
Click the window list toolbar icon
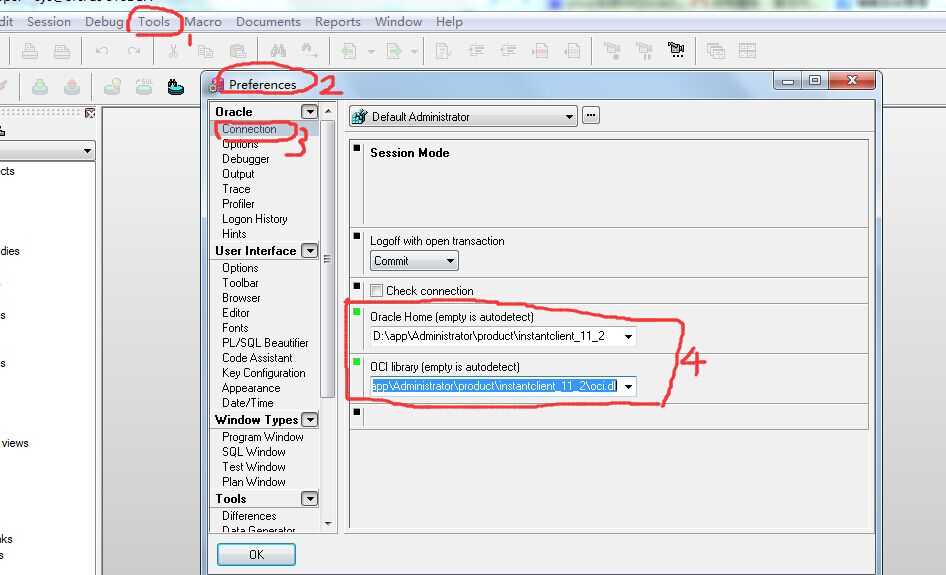716,51
